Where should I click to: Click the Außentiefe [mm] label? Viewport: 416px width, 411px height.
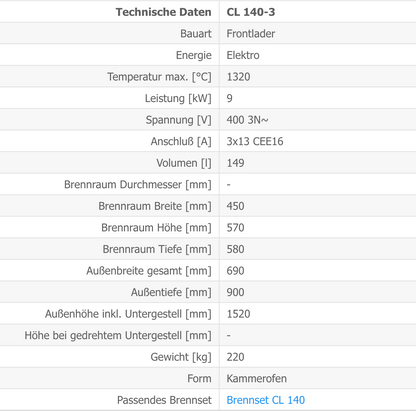pos(171,292)
